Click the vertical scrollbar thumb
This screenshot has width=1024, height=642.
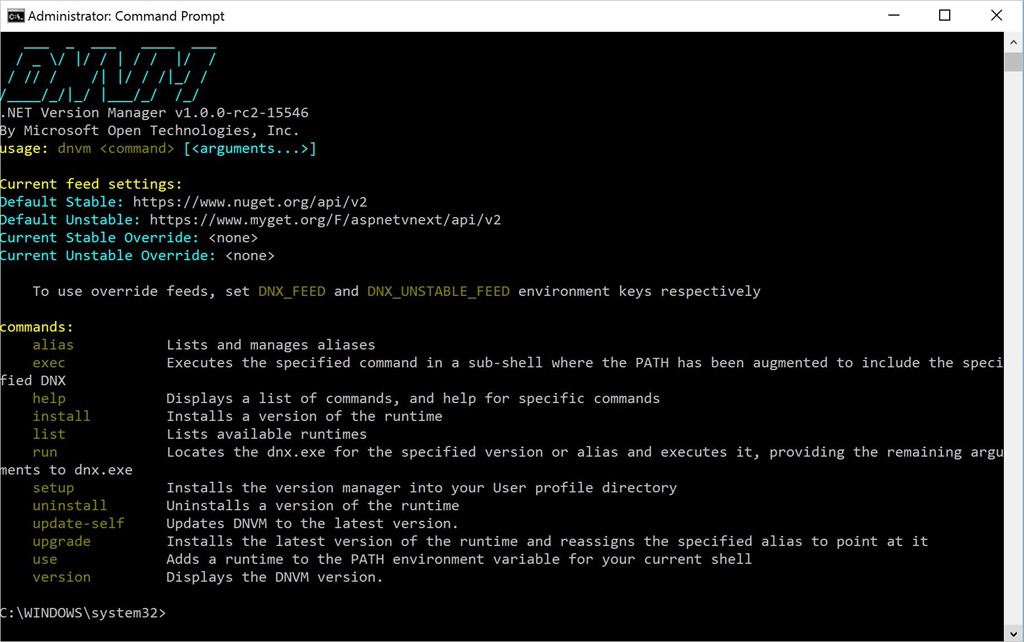[x=1014, y=62]
